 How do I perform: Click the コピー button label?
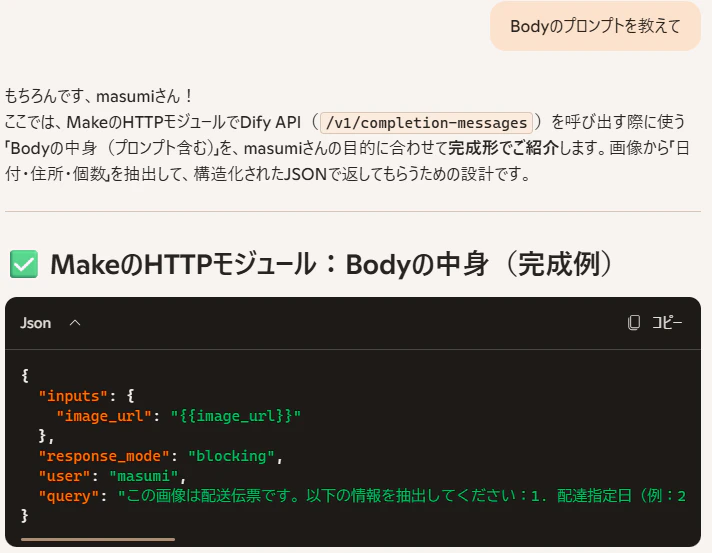tap(667, 322)
